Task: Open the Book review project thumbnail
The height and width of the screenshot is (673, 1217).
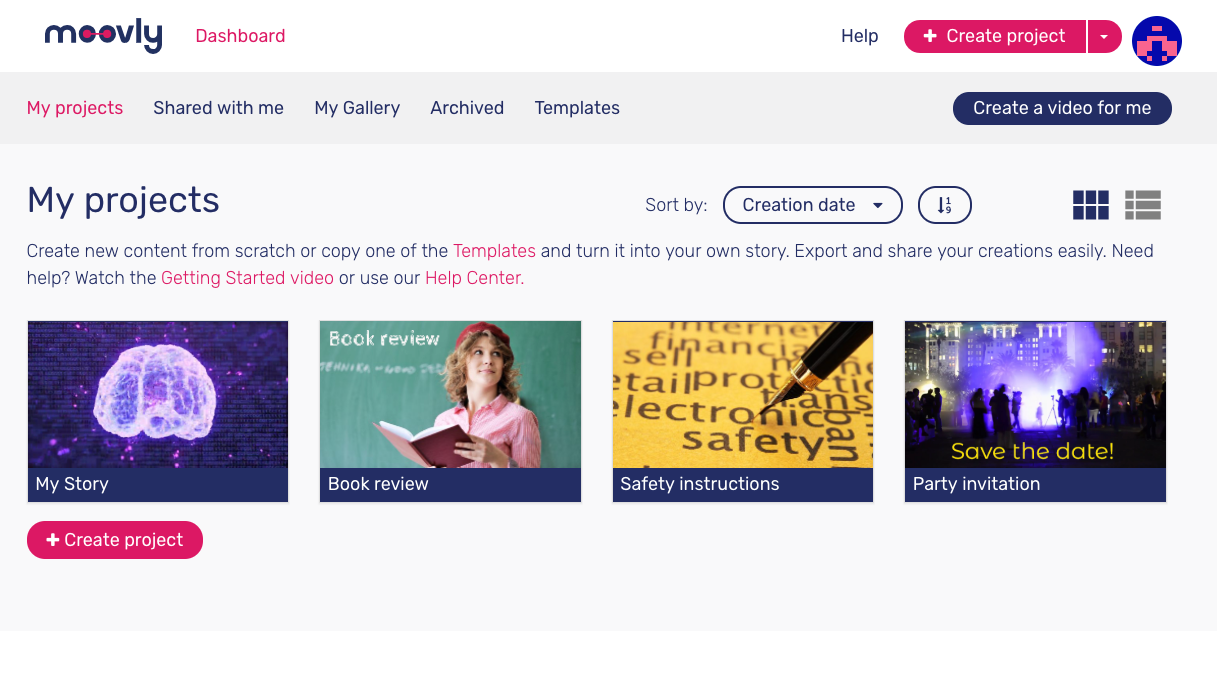Action: [x=450, y=395]
